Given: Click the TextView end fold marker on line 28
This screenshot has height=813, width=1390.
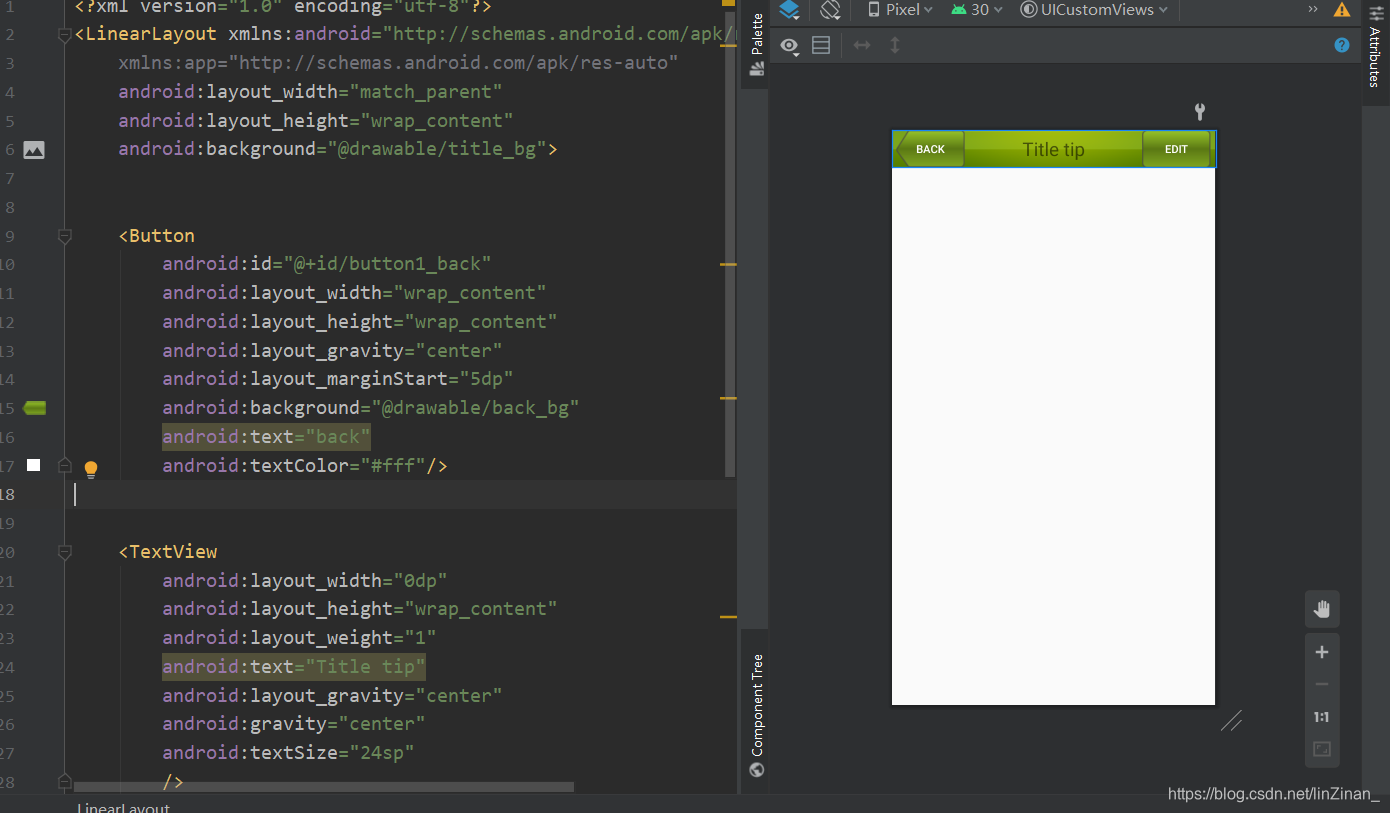Looking at the screenshot, I should (x=65, y=781).
